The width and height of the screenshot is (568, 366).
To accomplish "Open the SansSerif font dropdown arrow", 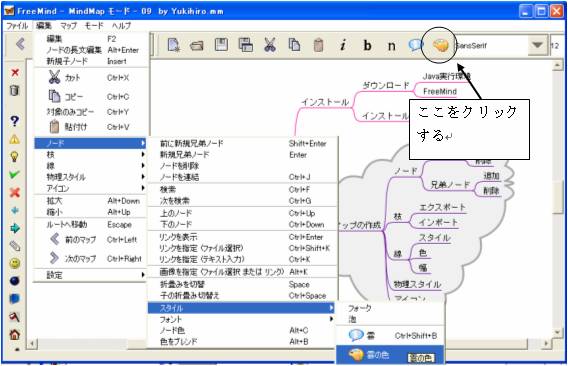I will coord(537,45).
